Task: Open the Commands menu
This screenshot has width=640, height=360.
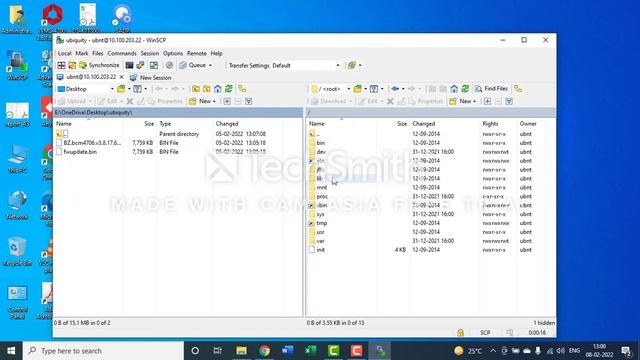Action: click(122, 53)
